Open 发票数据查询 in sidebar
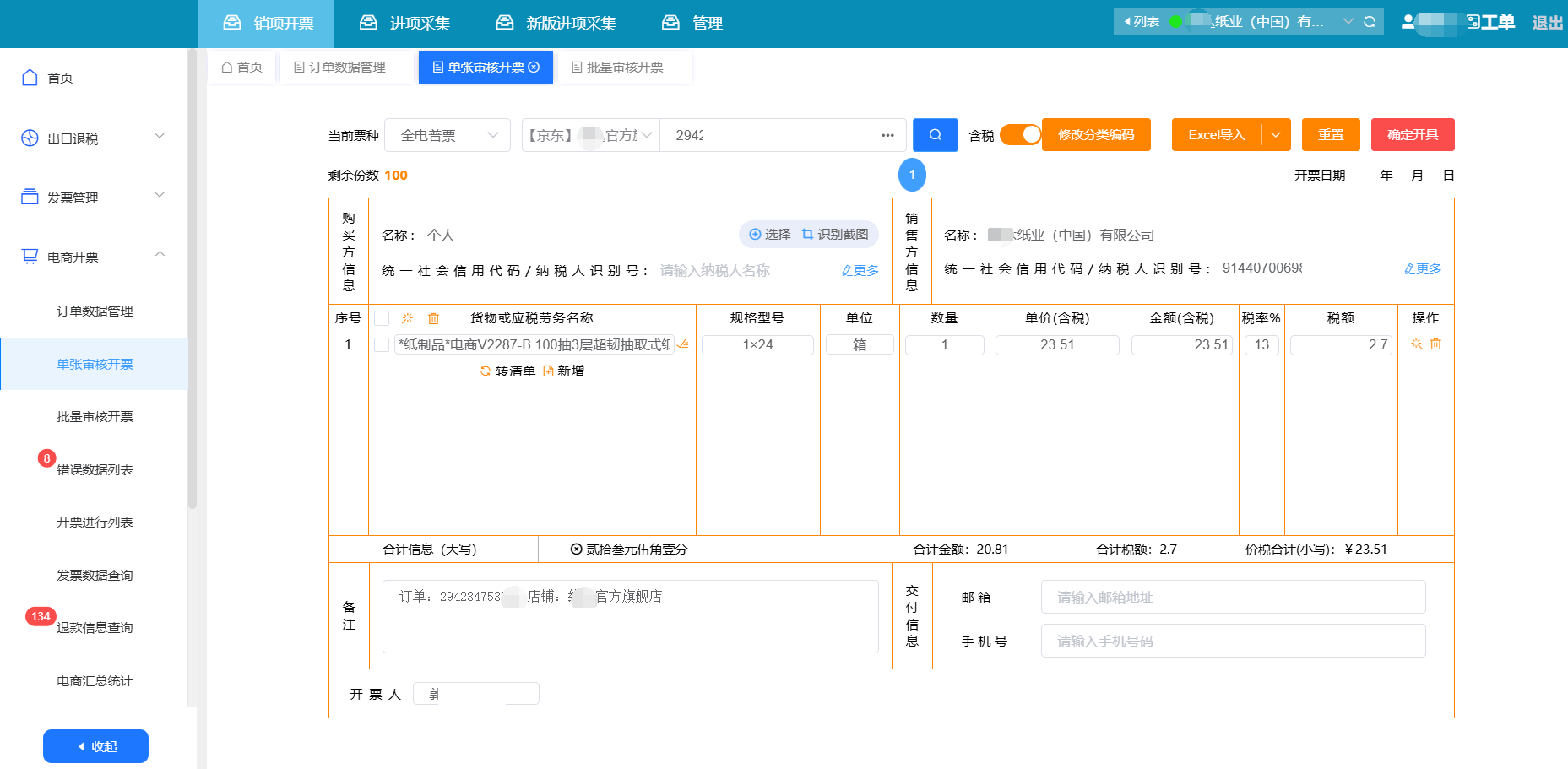The image size is (1568, 769). pos(95,576)
